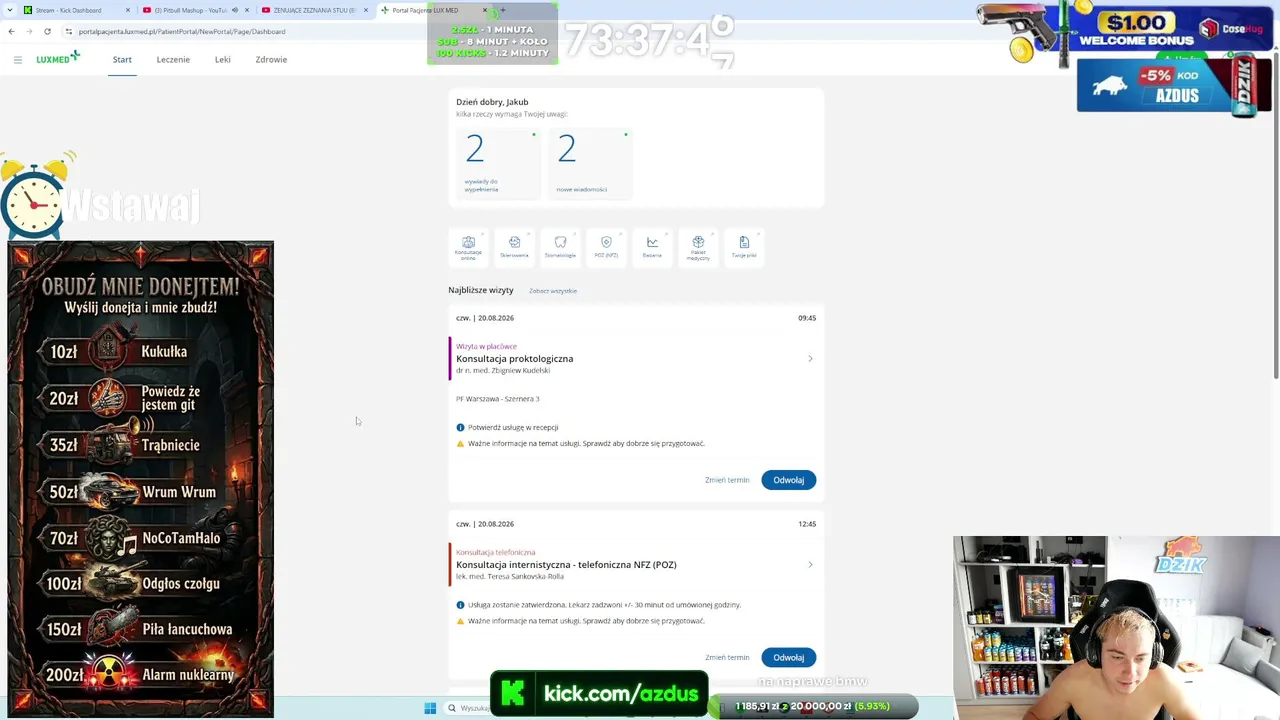Screen dimensions: 1280x720
Task: Switch to the ZENUJĄCE ZEZNANIA browser tab
Action: 315,10
